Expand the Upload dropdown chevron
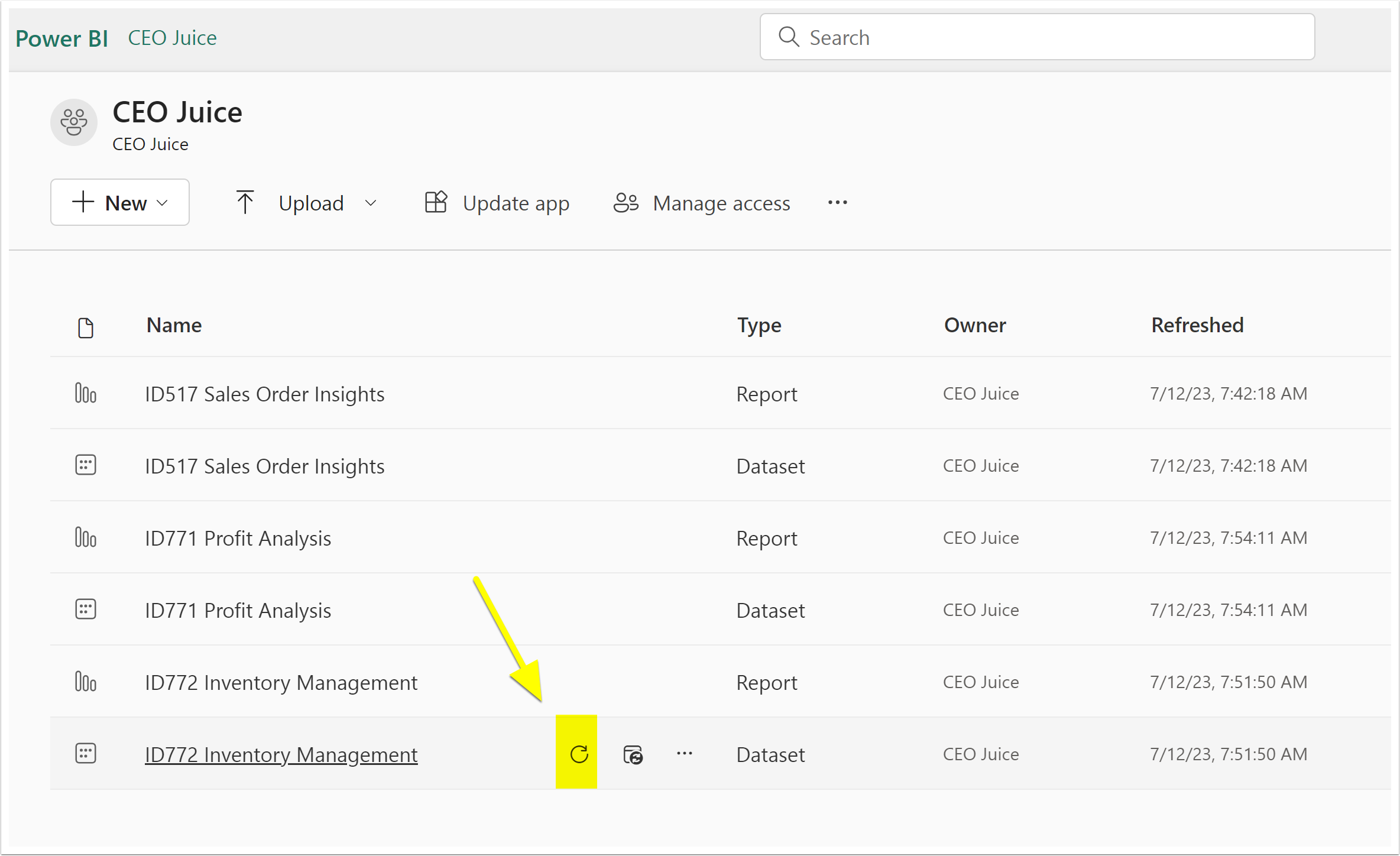 click(371, 203)
